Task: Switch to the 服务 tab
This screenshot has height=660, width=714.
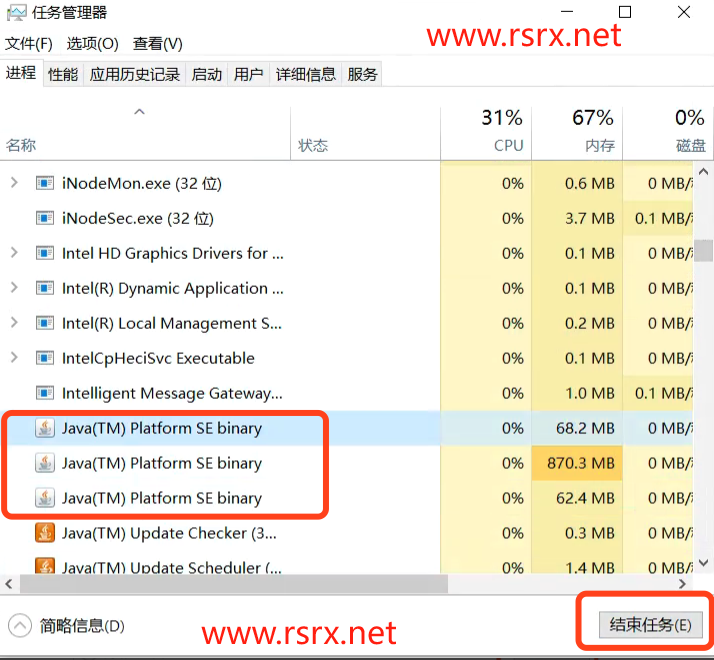Action: (362, 74)
